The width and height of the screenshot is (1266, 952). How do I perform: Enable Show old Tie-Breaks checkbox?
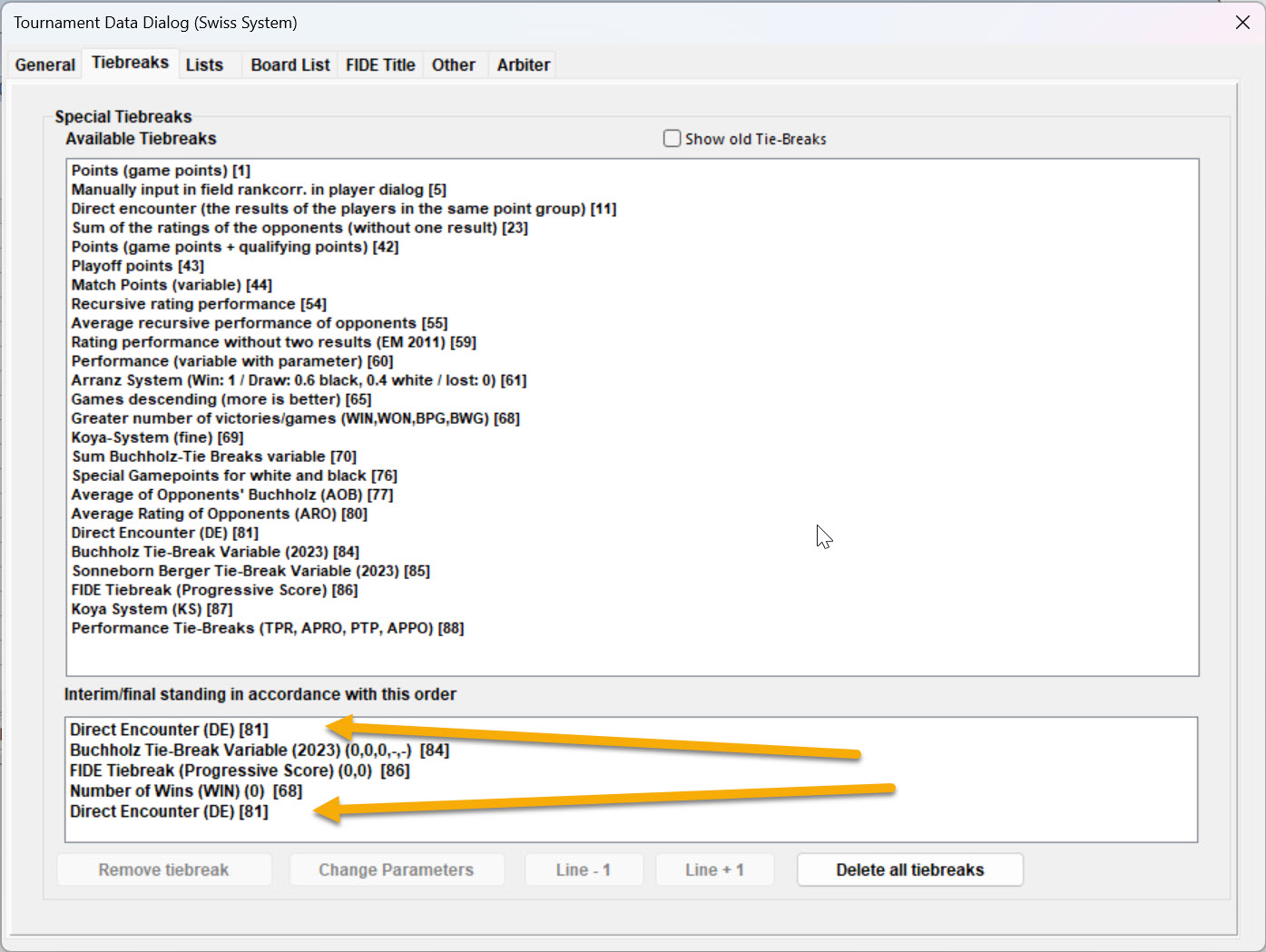pos(672,139)
